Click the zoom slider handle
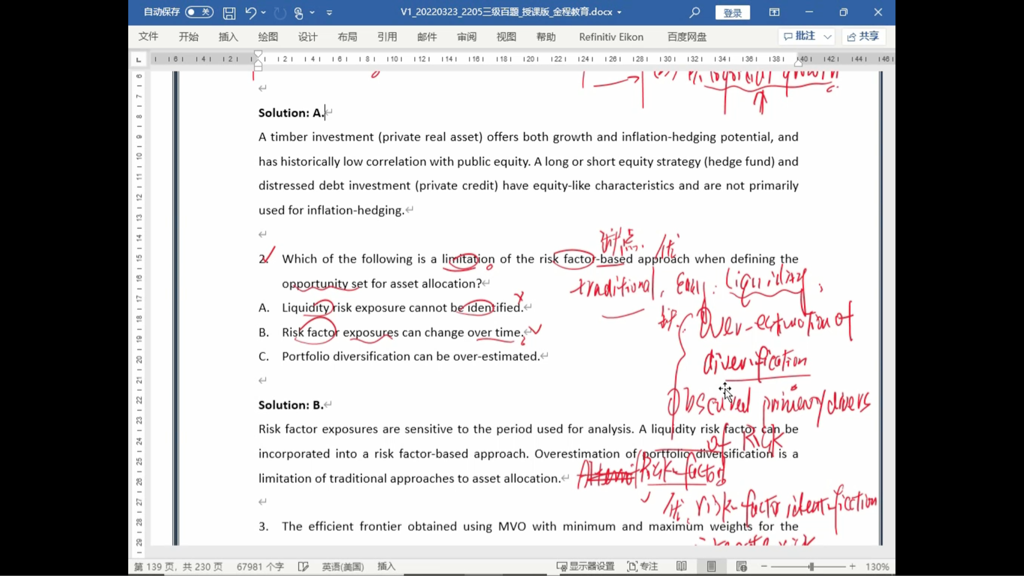The image size is (1024, 576). (x=811, y=566)
